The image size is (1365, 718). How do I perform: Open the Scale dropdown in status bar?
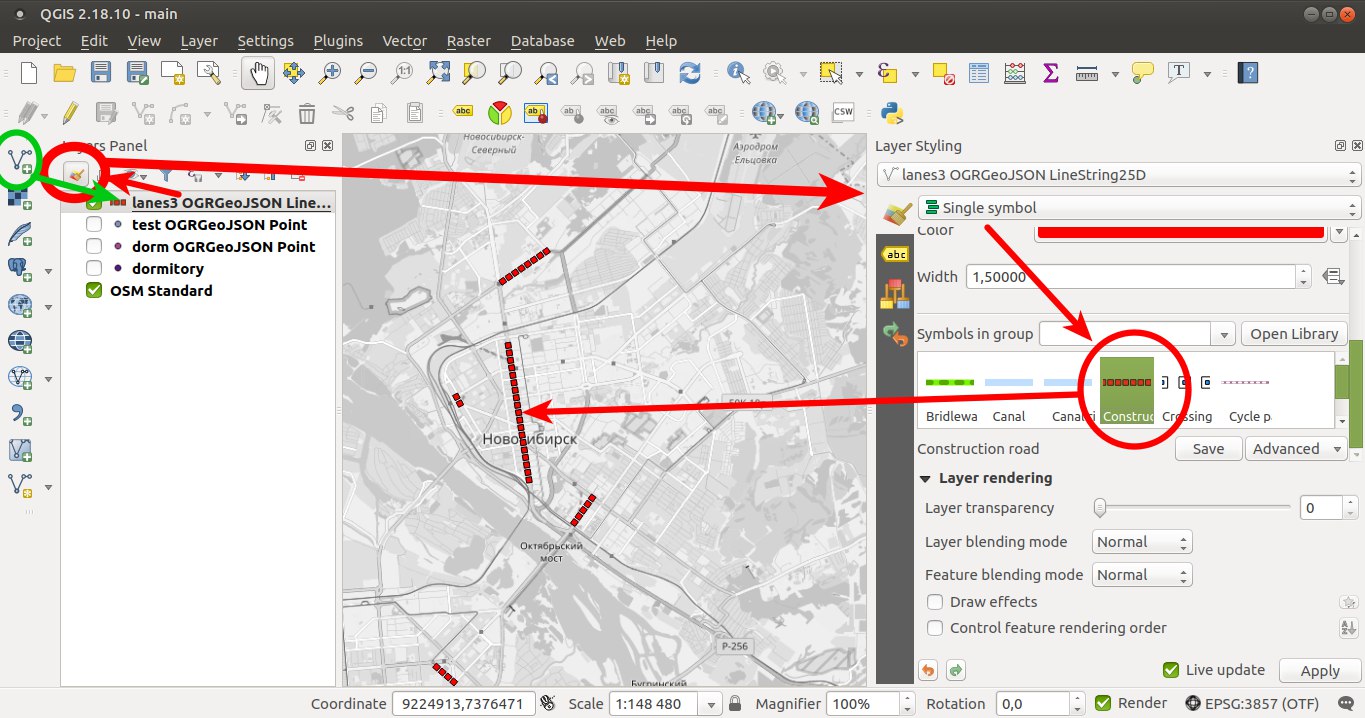[x=712, y=703]
